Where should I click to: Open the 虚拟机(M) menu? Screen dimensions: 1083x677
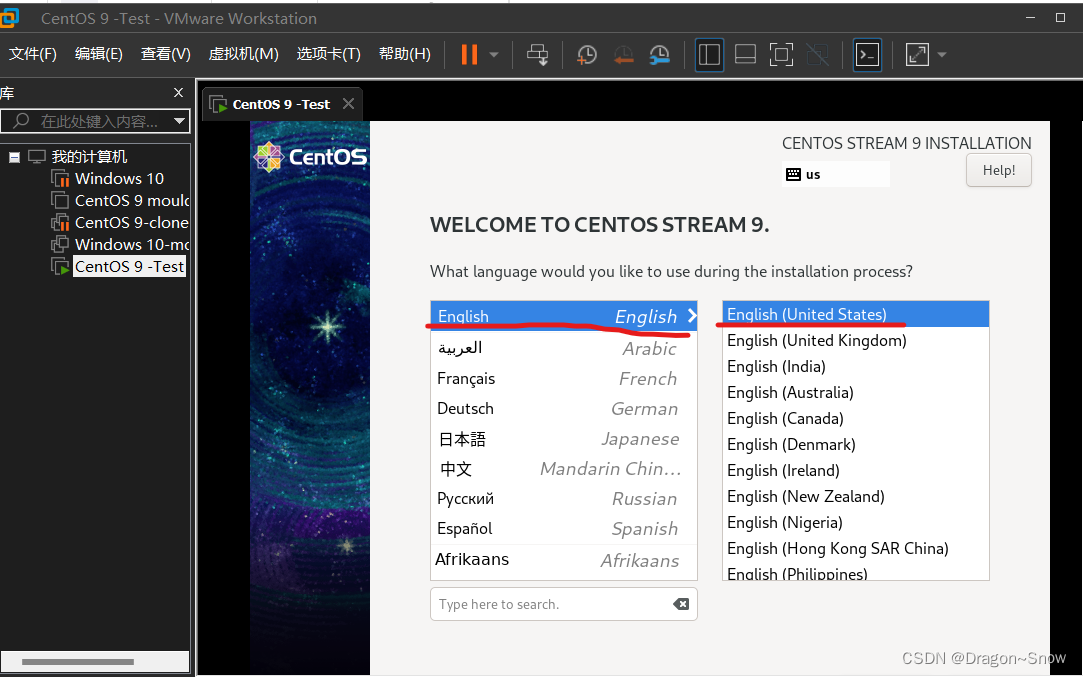[x=243, y=54]
